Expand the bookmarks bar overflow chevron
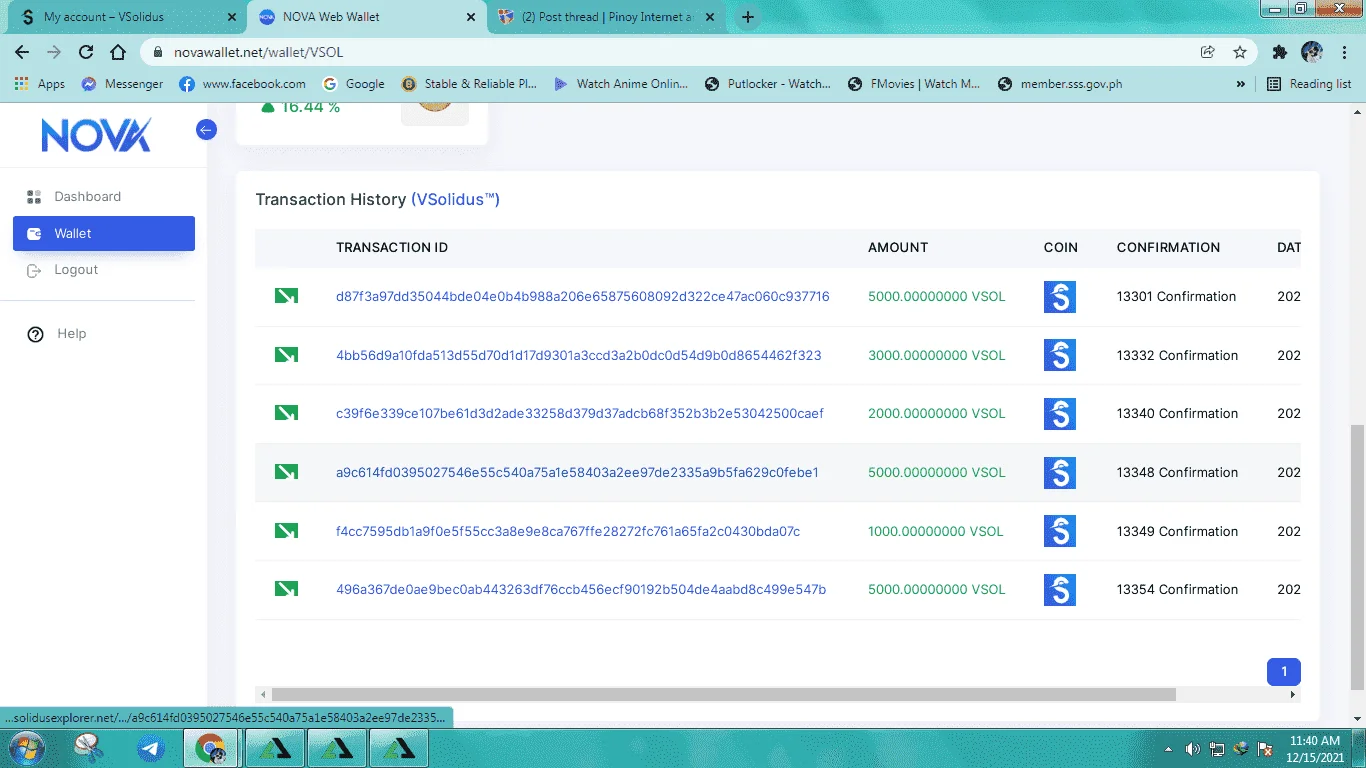 click(x=1241, y=84)
